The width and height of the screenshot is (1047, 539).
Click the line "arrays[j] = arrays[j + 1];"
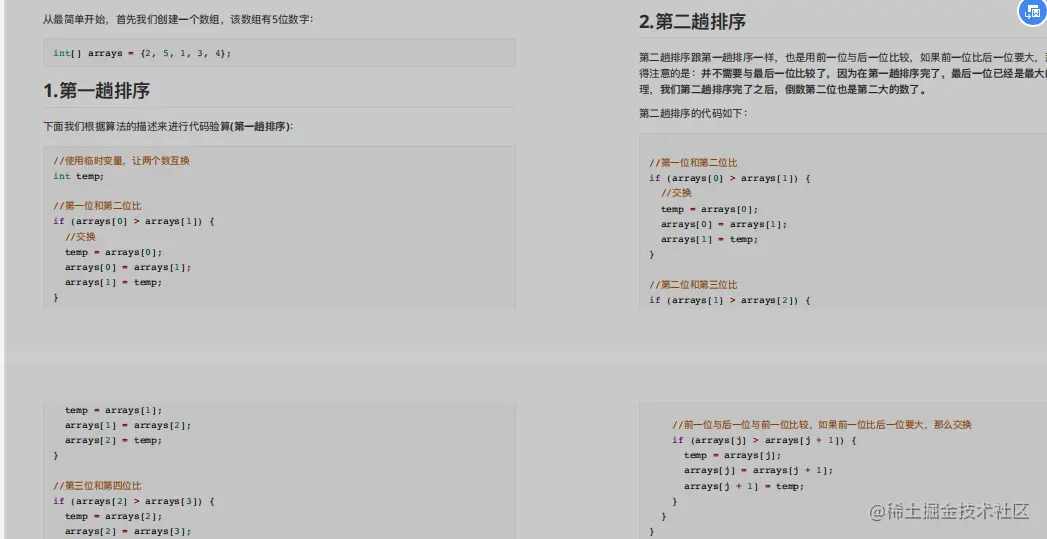(x=758, y=471)
